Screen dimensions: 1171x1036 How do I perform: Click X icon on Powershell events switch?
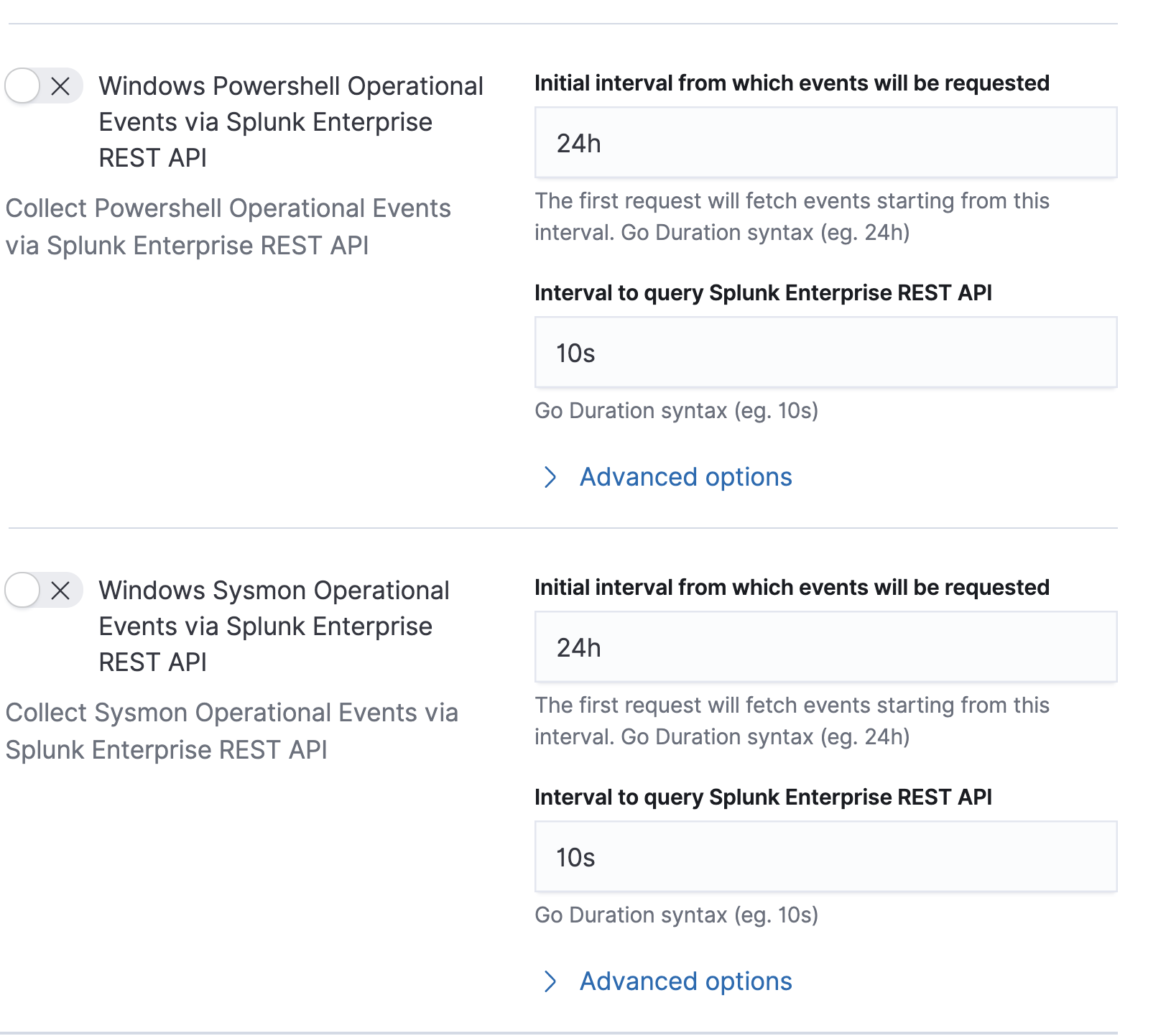point(61,87)
